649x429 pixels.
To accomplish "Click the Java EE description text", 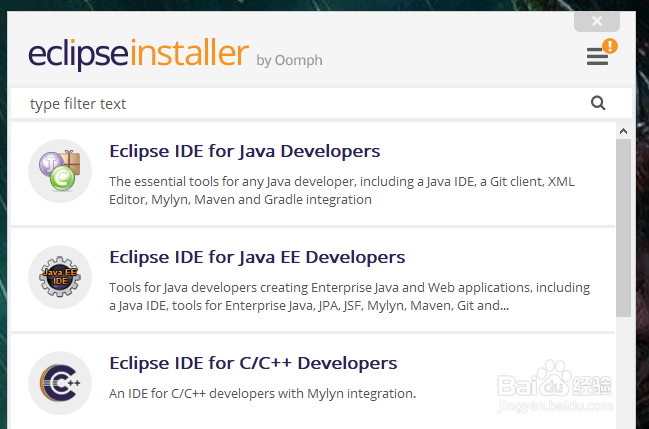I will 349,296.
